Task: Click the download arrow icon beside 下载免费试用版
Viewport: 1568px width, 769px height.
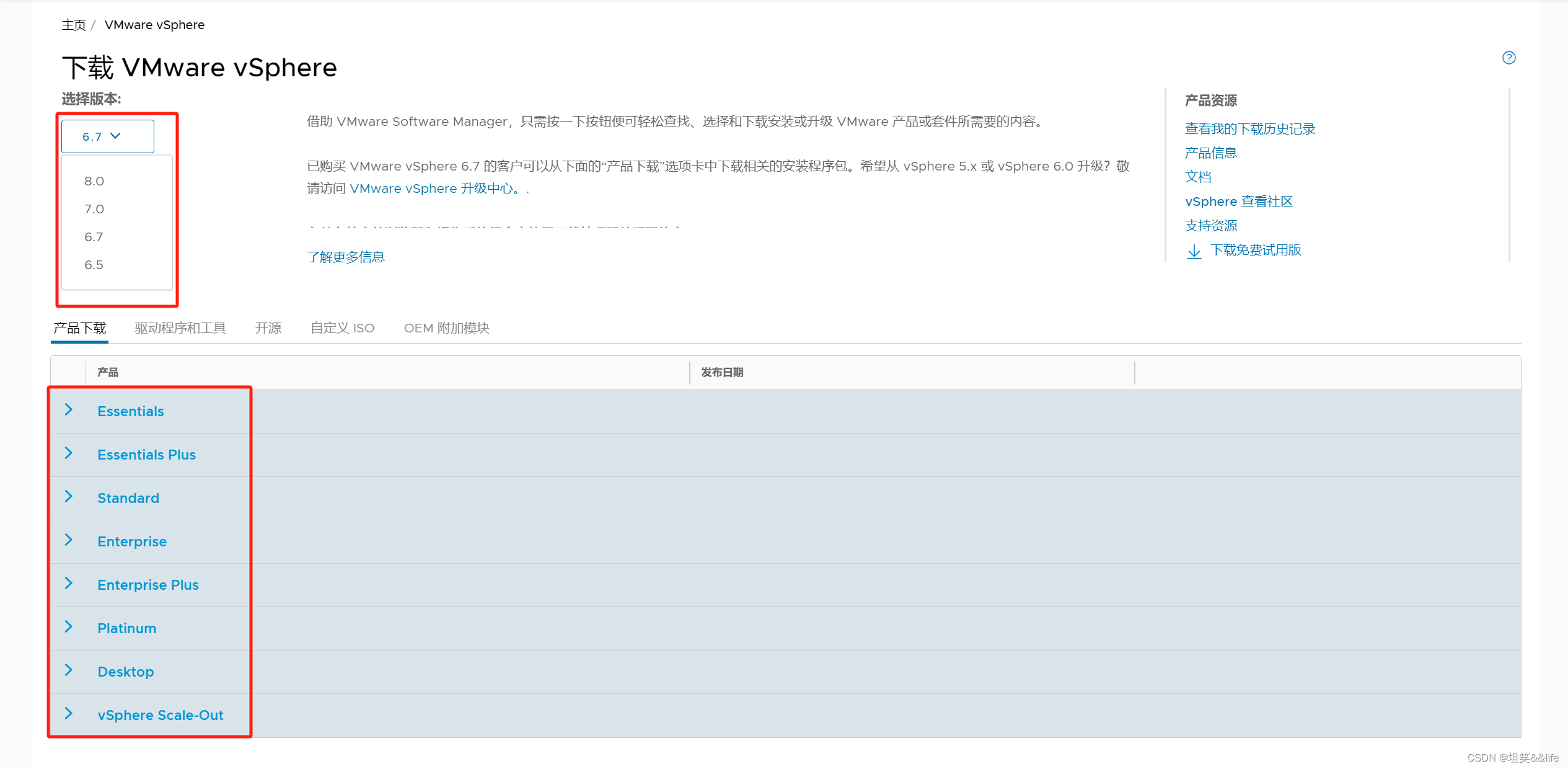Action: pyautogui.click(x=1194, y=251)
